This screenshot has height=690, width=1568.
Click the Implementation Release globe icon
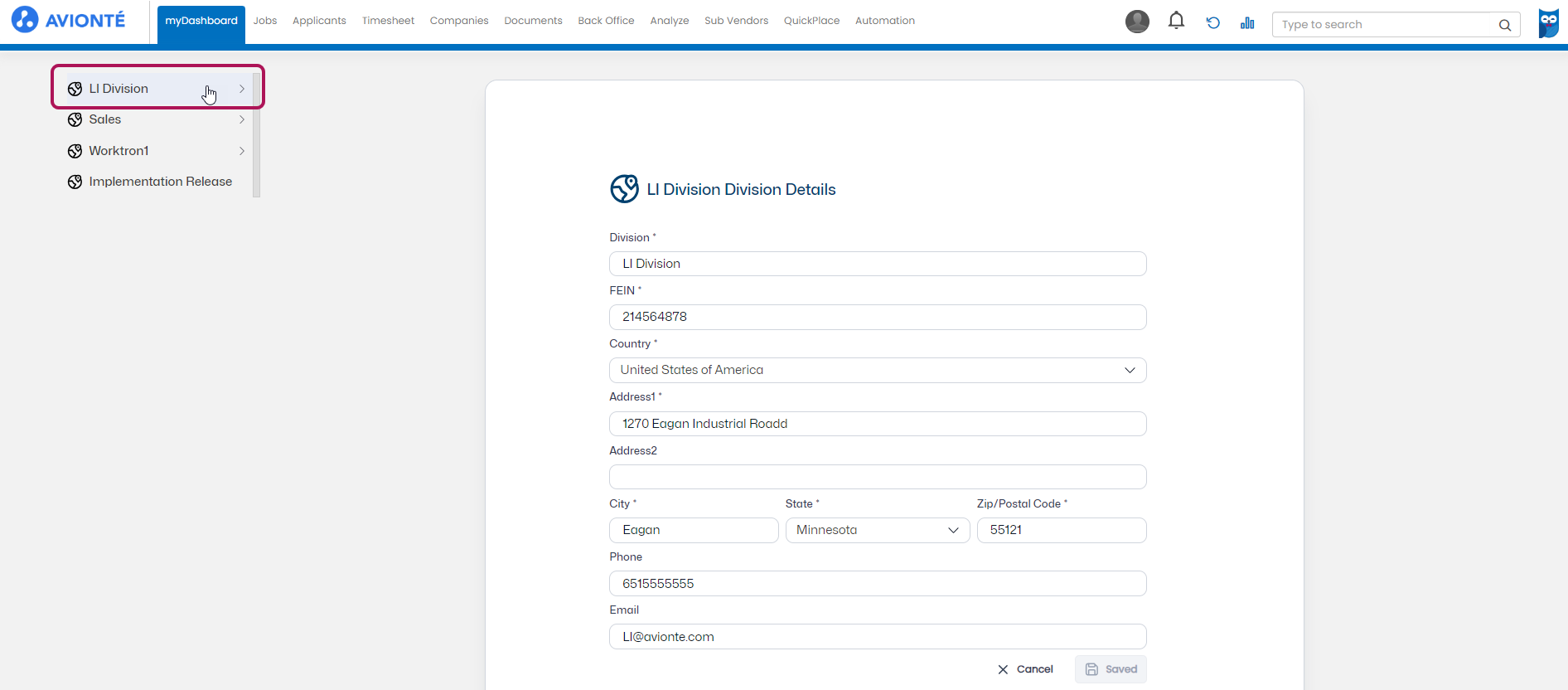tap(75, 182)
